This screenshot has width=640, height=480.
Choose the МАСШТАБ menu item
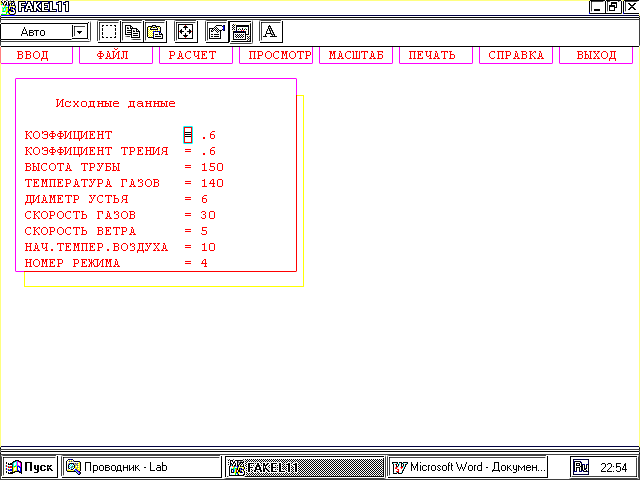pyautogui.click(x=356, y=56)
